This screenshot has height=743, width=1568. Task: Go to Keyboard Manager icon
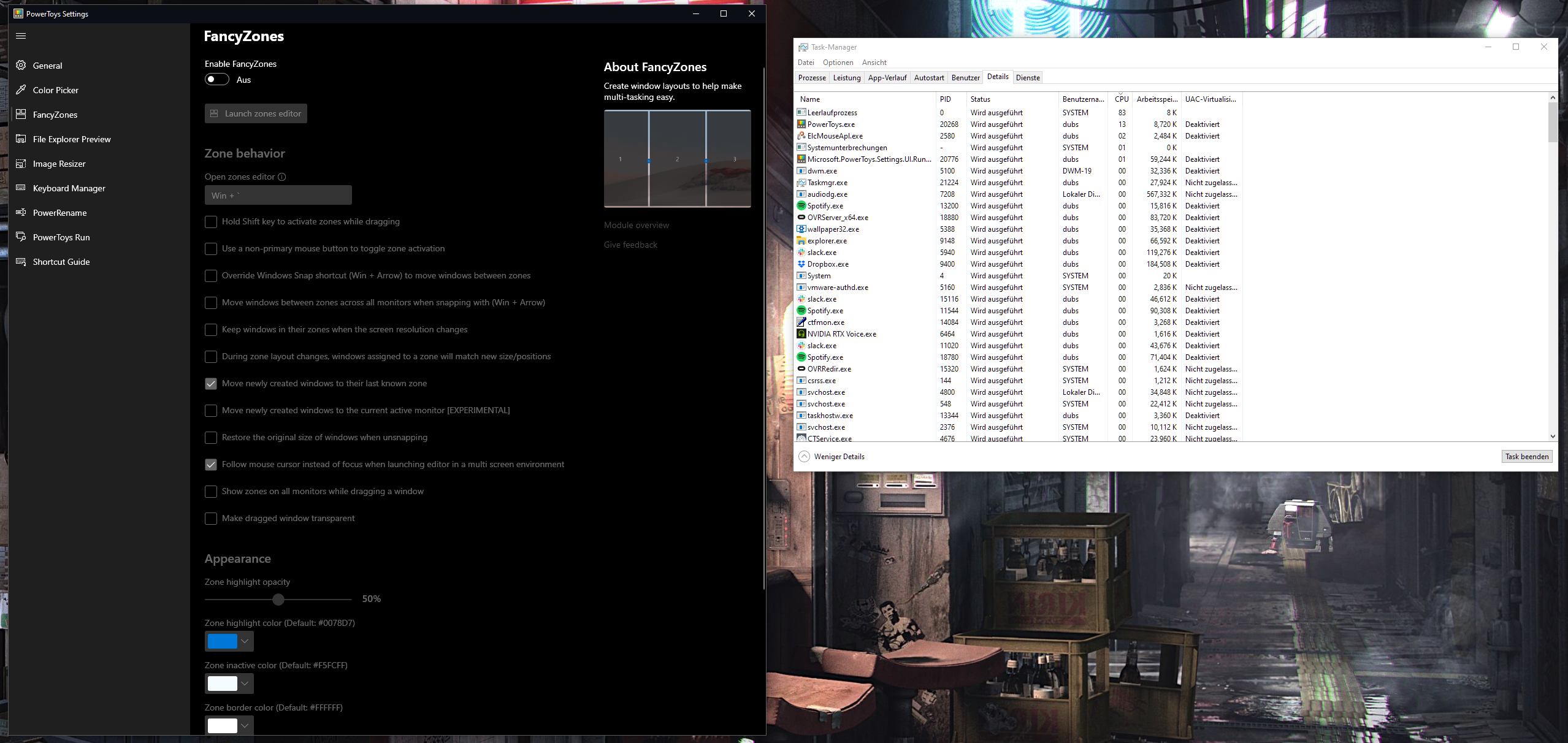pos(21,188)
